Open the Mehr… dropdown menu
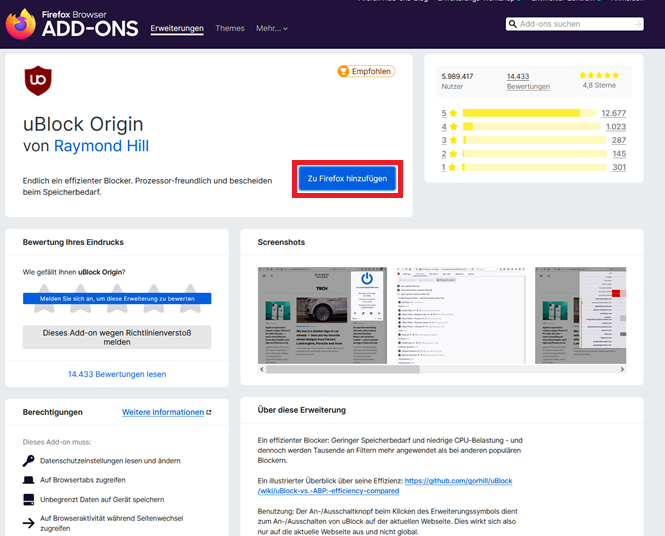Image resolution: width=665 pixels, height=536 pixels. point(271,29)
